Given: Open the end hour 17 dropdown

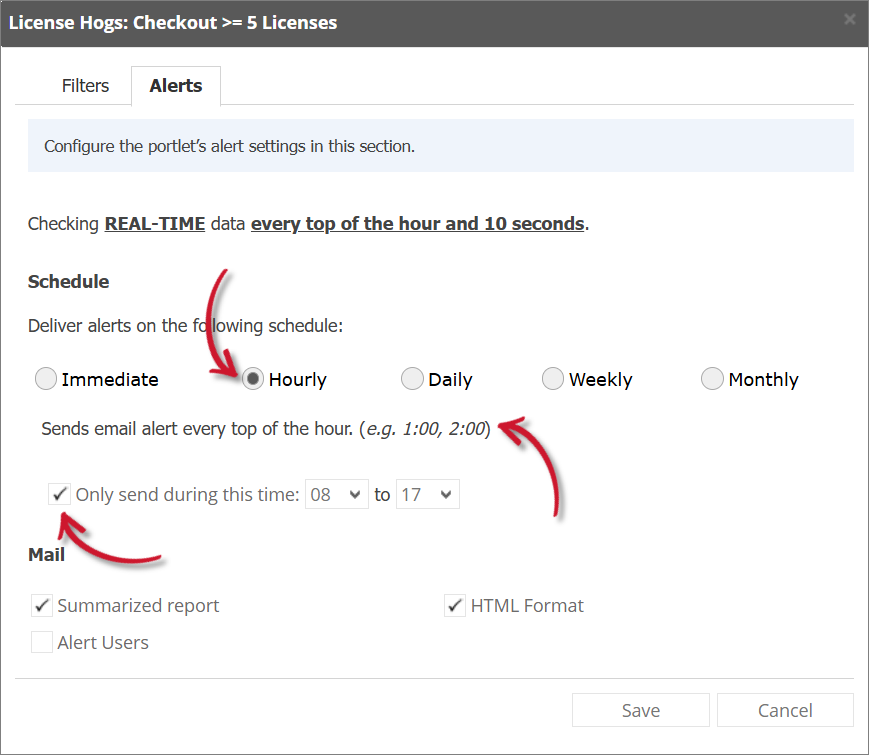Looking at the screenshot, I should [x=427, y=494].
